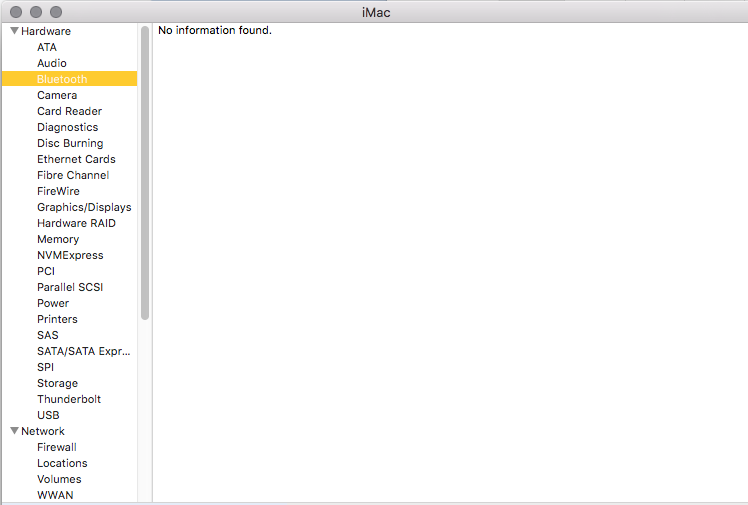
Task: Click the Network category label
Action: pos(42,431)
